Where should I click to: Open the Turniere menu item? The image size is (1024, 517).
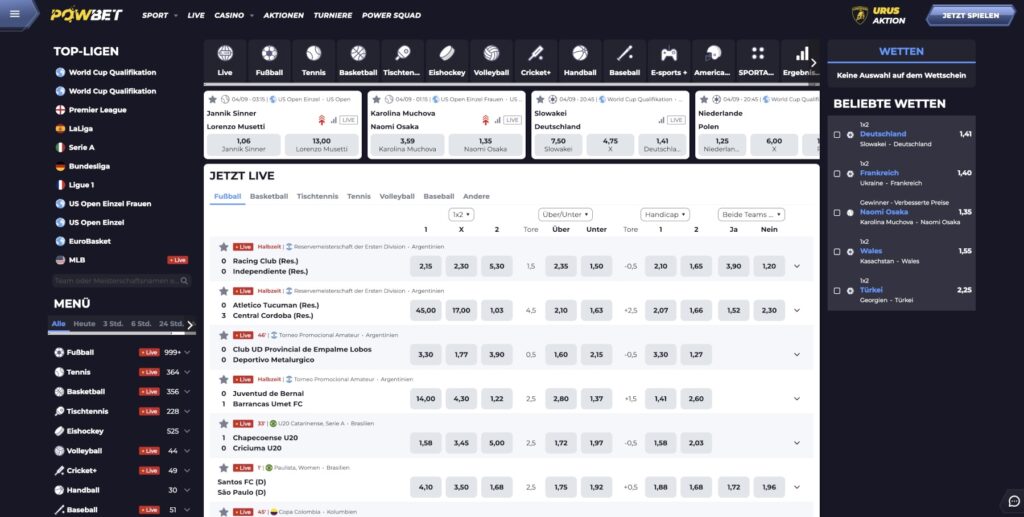click(x=333, y=16)
